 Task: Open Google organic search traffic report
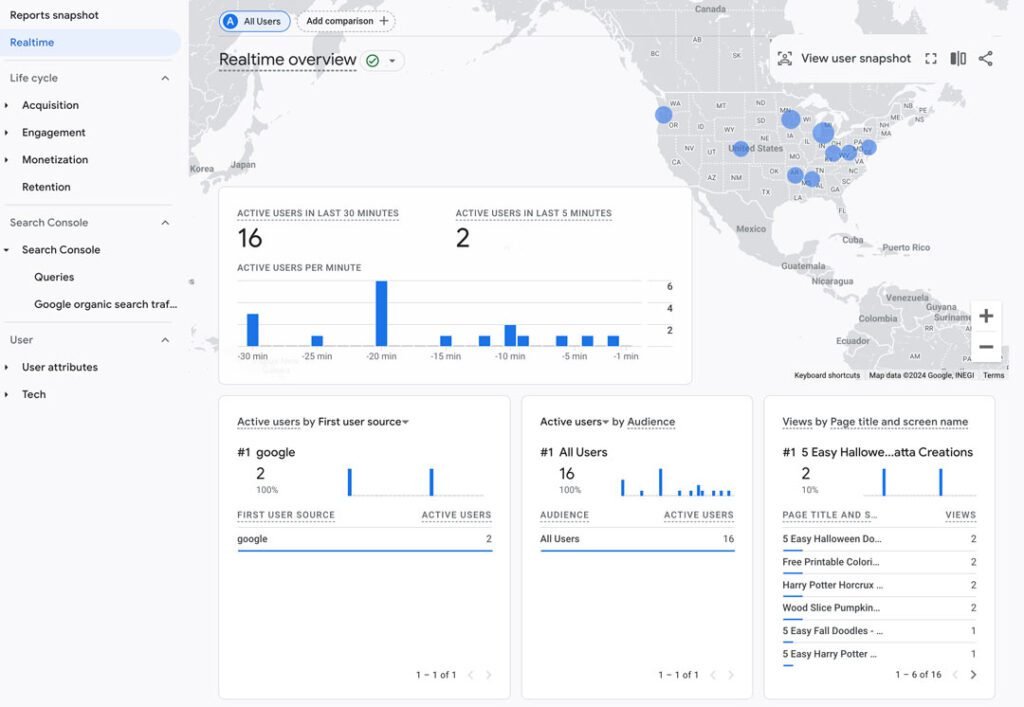[x=105, y=305]
